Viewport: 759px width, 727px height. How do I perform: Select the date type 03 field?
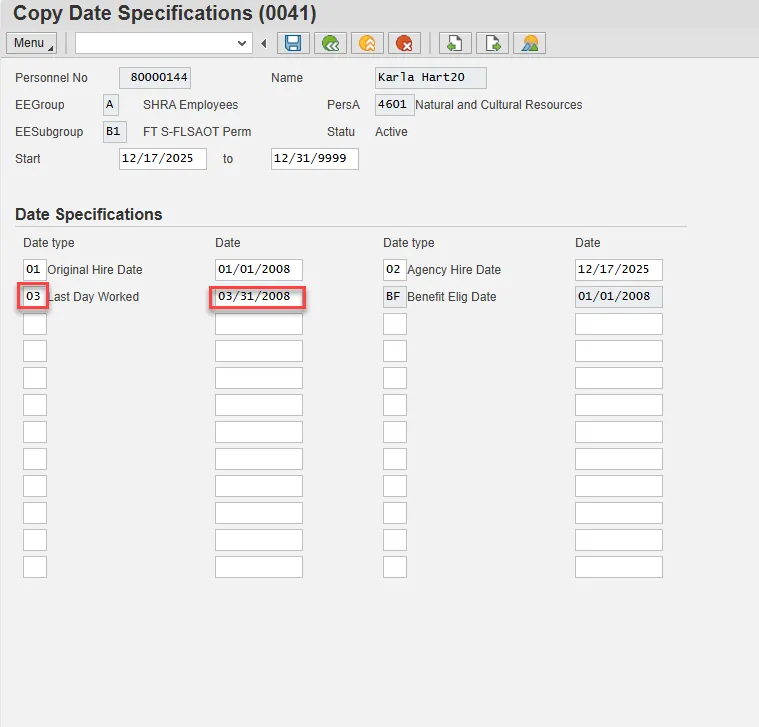tap(34, 297)
